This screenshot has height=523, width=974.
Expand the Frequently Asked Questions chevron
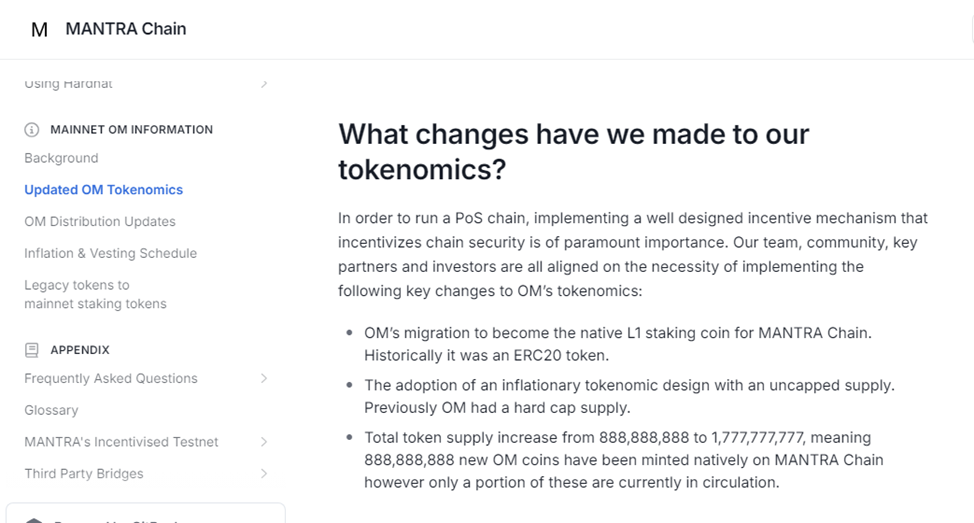tap(264, 378)
